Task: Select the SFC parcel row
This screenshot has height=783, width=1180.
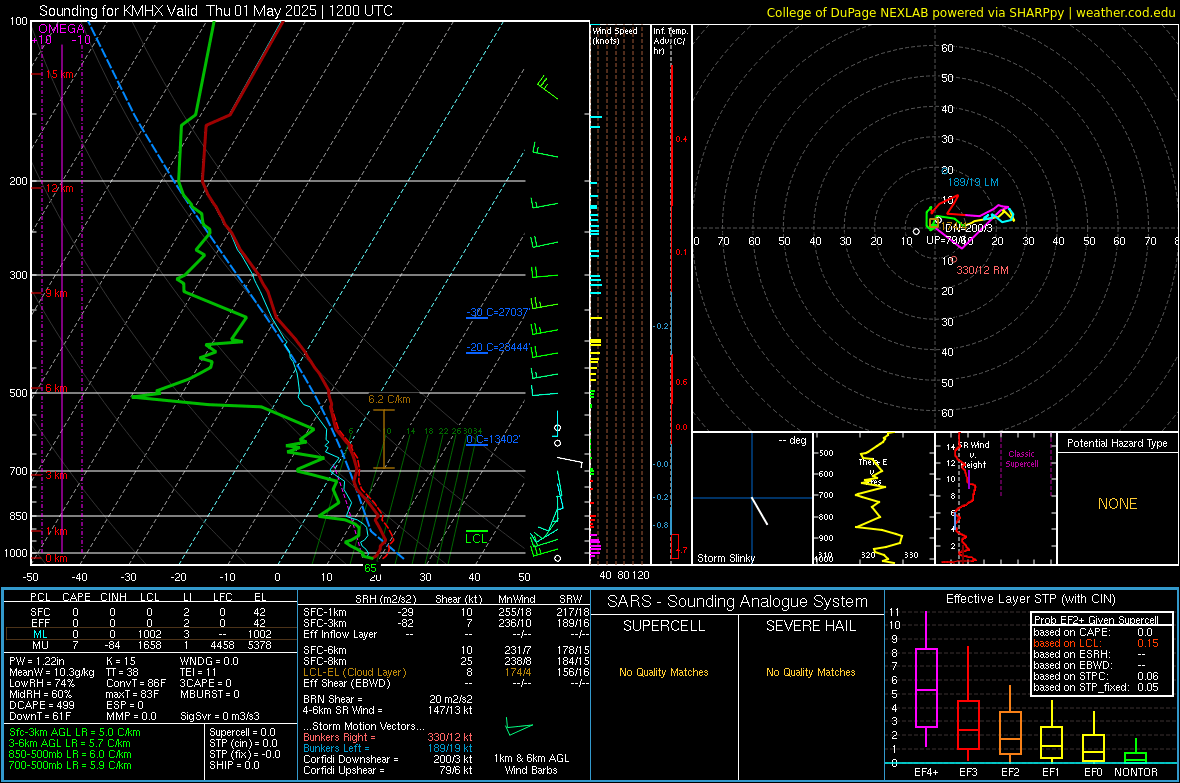Action: point(150,612)
